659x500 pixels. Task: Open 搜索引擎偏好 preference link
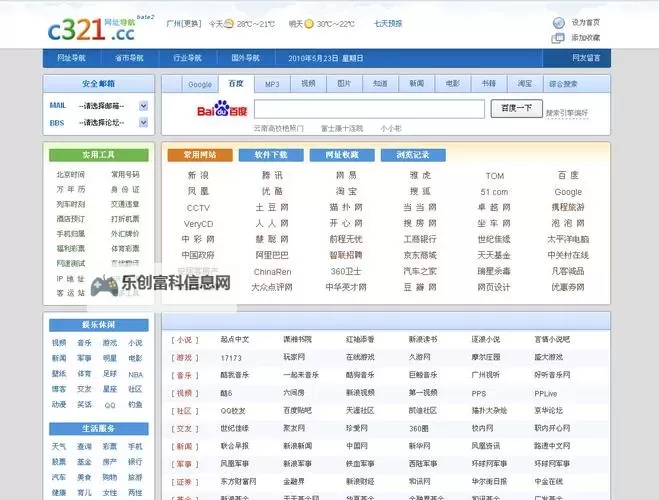click(x=567, y=113)
